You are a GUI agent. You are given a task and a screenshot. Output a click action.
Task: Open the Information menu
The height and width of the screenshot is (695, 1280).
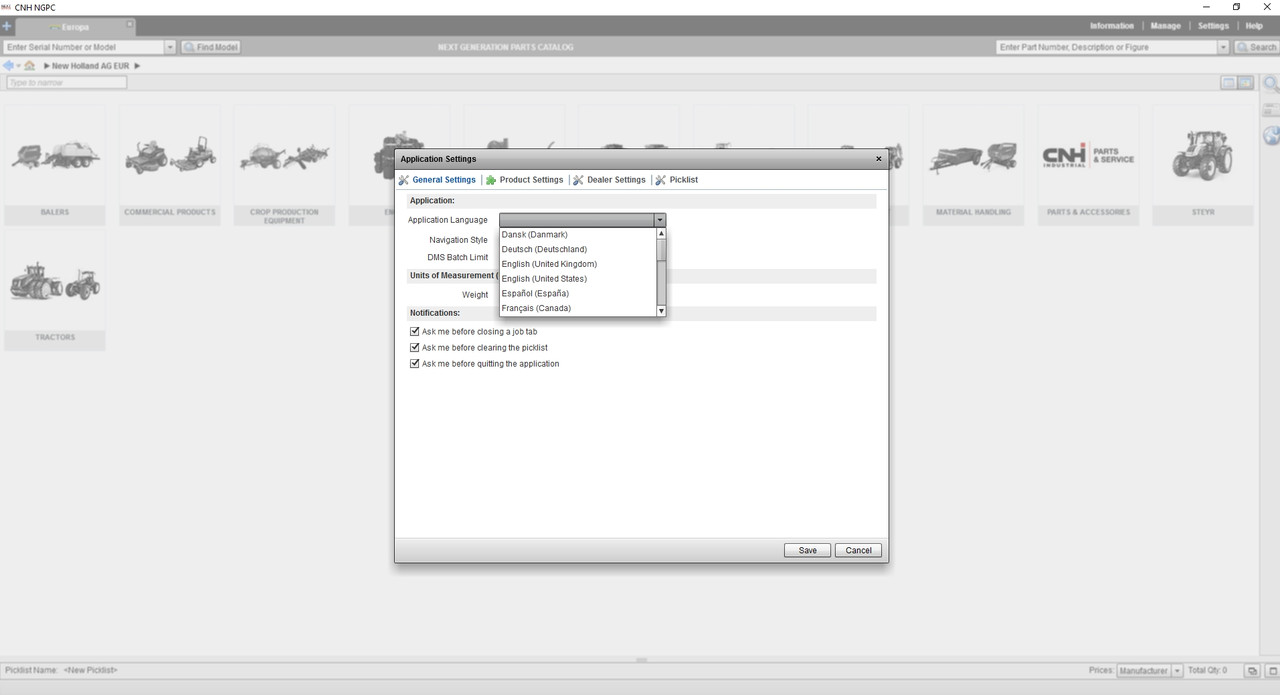point(1112,26)
